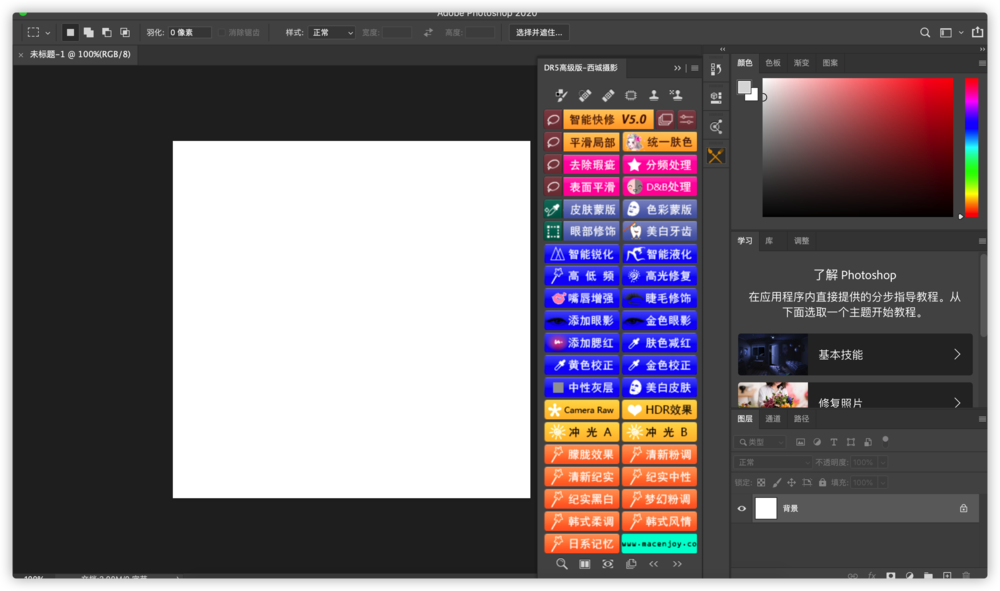Select the patch tool icon in DR5 panel
Image resolution: width=1000 pixels, height=591 pixels.
coord(631,95)
